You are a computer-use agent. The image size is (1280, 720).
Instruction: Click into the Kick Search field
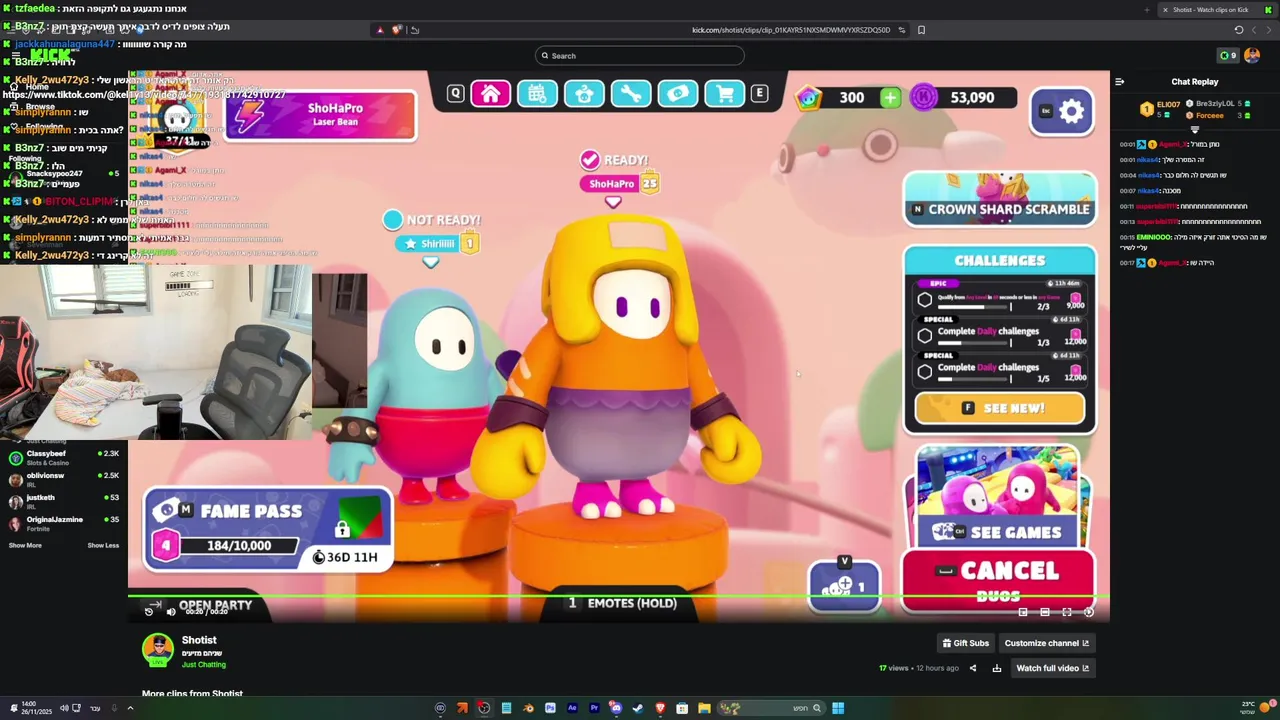point(640,56)
